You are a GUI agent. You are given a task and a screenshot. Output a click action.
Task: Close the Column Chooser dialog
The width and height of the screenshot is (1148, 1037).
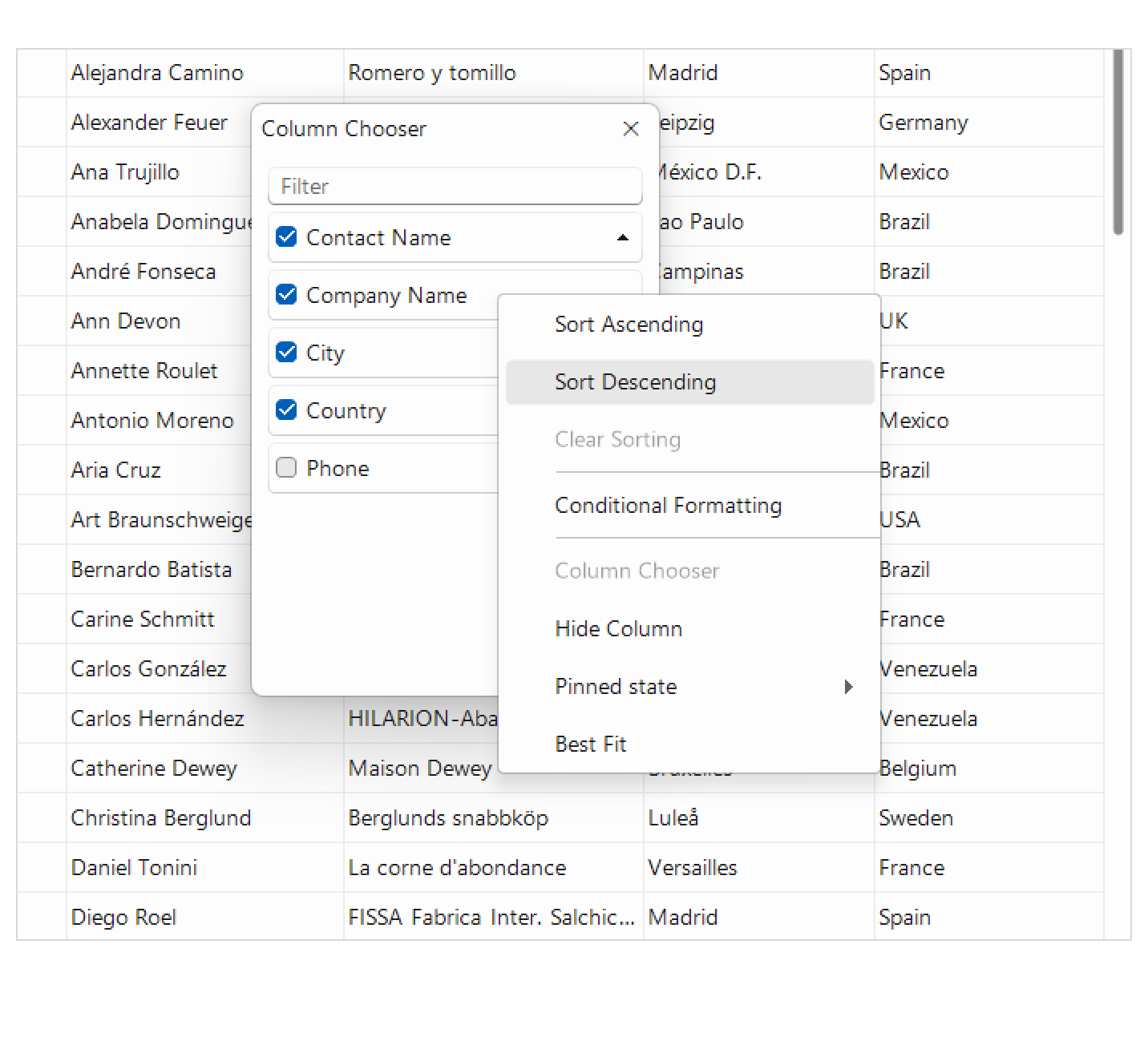tap(631, 128)
